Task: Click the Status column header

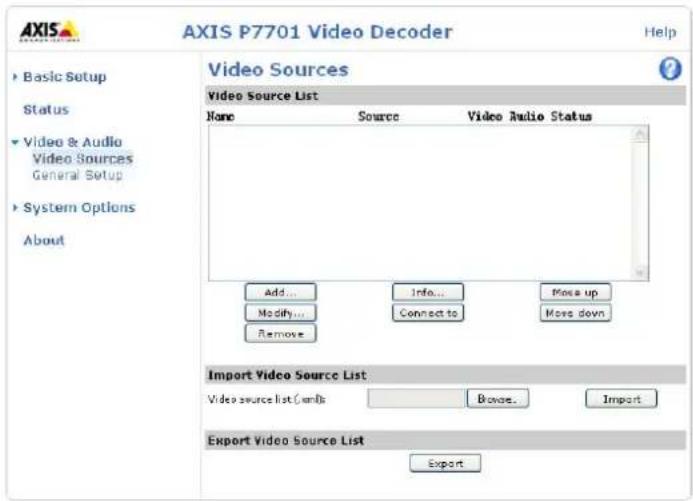Action: pyautogui.click(x=571, y=117)
